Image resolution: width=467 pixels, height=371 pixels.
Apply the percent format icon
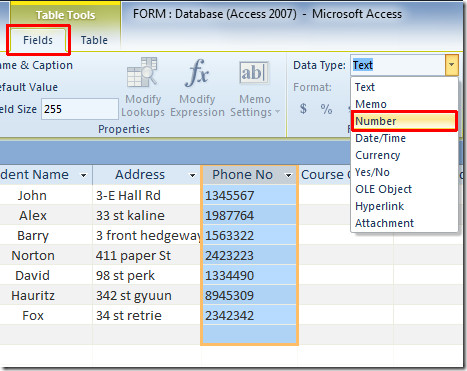(x=326, y=109)
